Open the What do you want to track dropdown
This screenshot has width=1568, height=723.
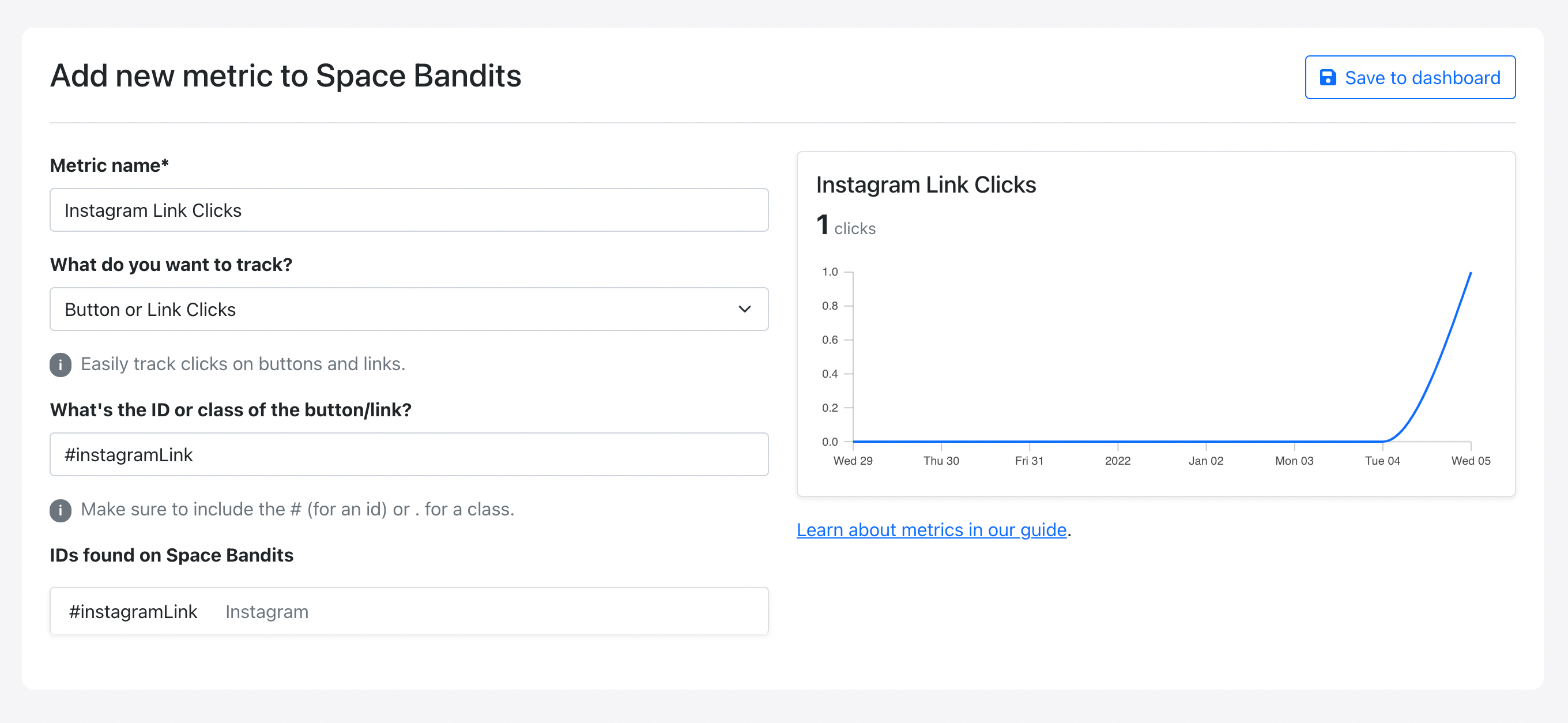click(409, 309)
